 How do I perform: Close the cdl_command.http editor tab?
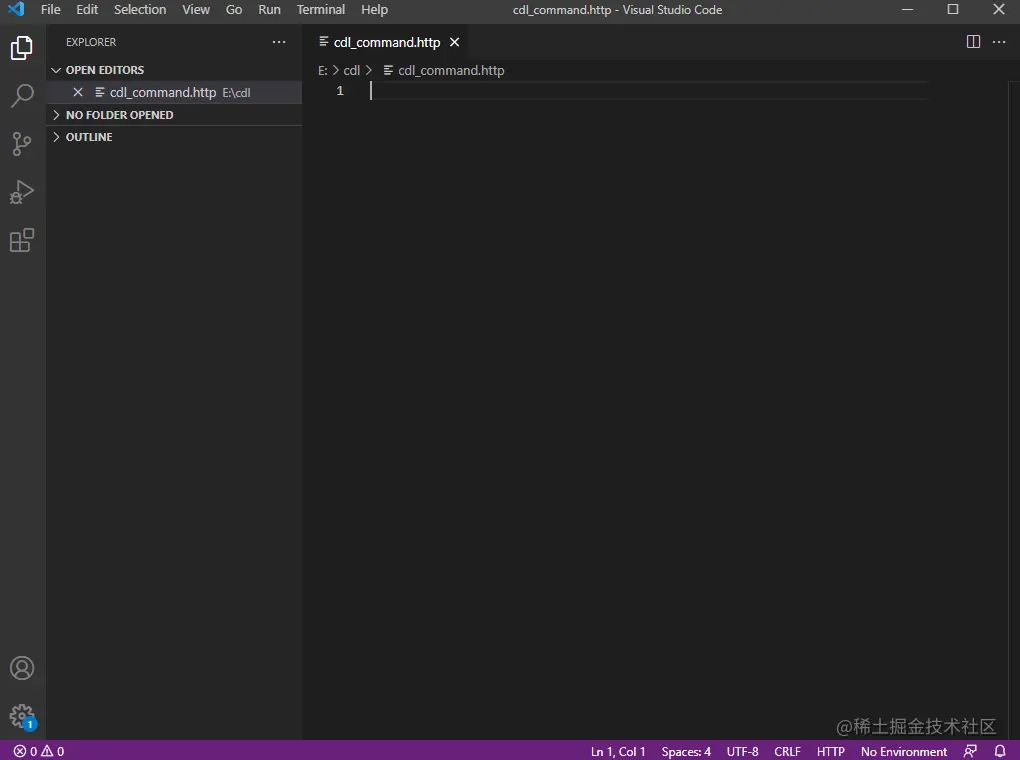click(454, 42)
